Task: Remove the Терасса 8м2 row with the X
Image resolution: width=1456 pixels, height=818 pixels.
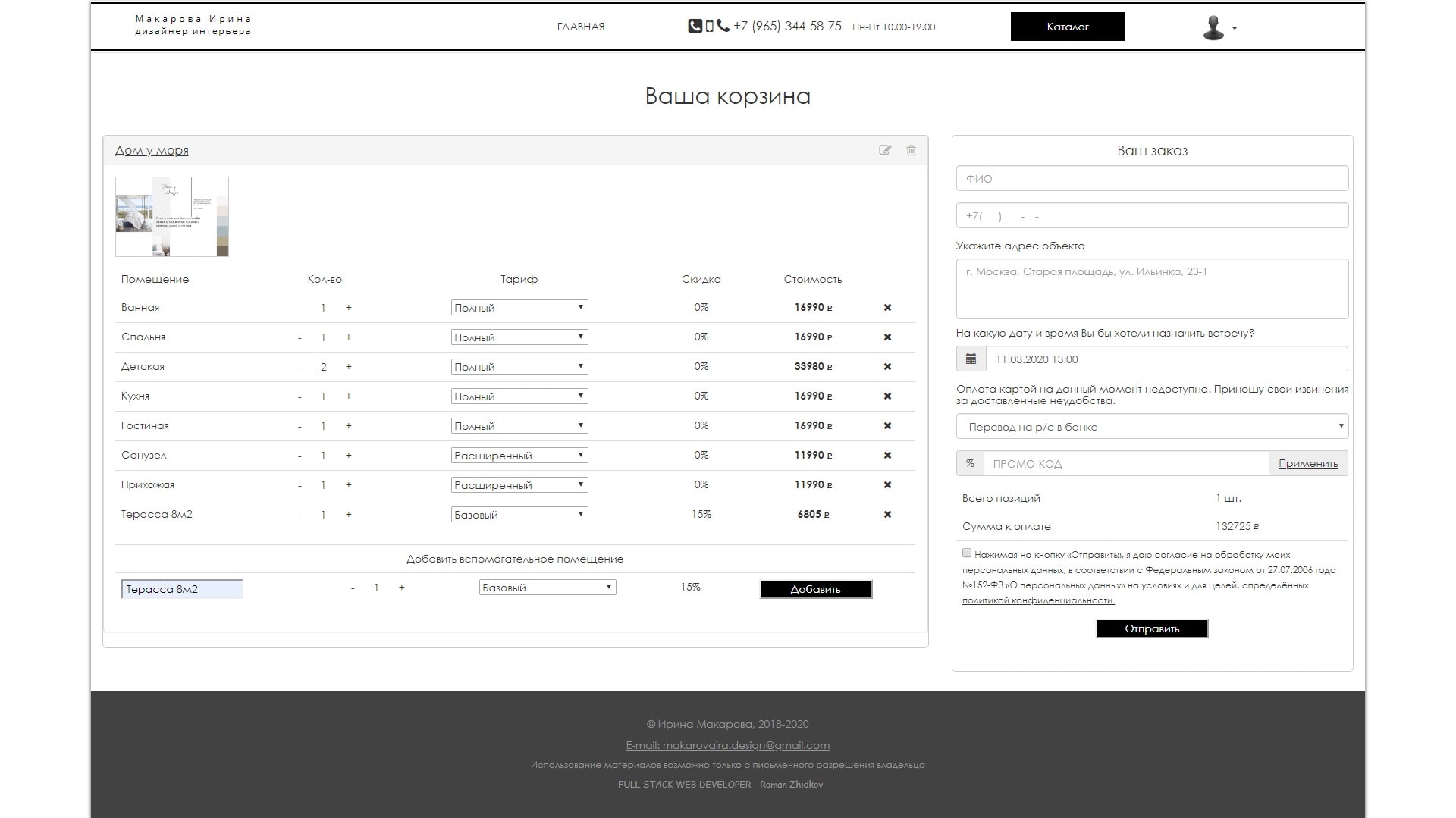Action: pyautogui.click(x=887, y=515)
